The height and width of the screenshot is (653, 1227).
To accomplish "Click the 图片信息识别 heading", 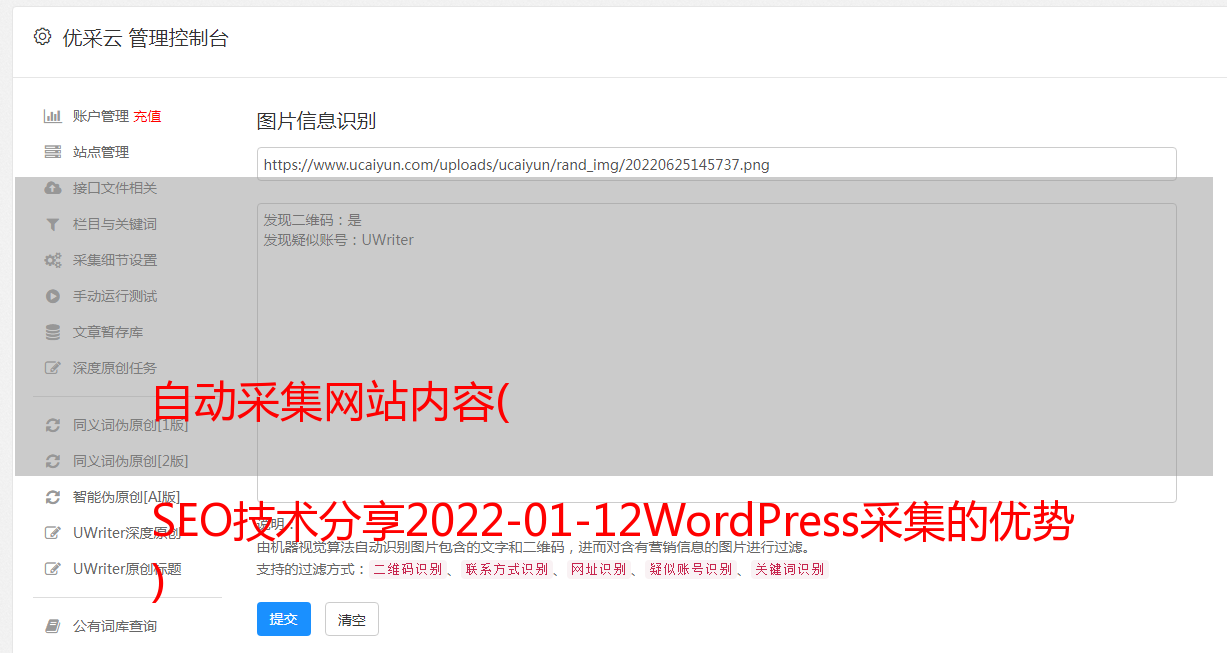I will point(316,121).
